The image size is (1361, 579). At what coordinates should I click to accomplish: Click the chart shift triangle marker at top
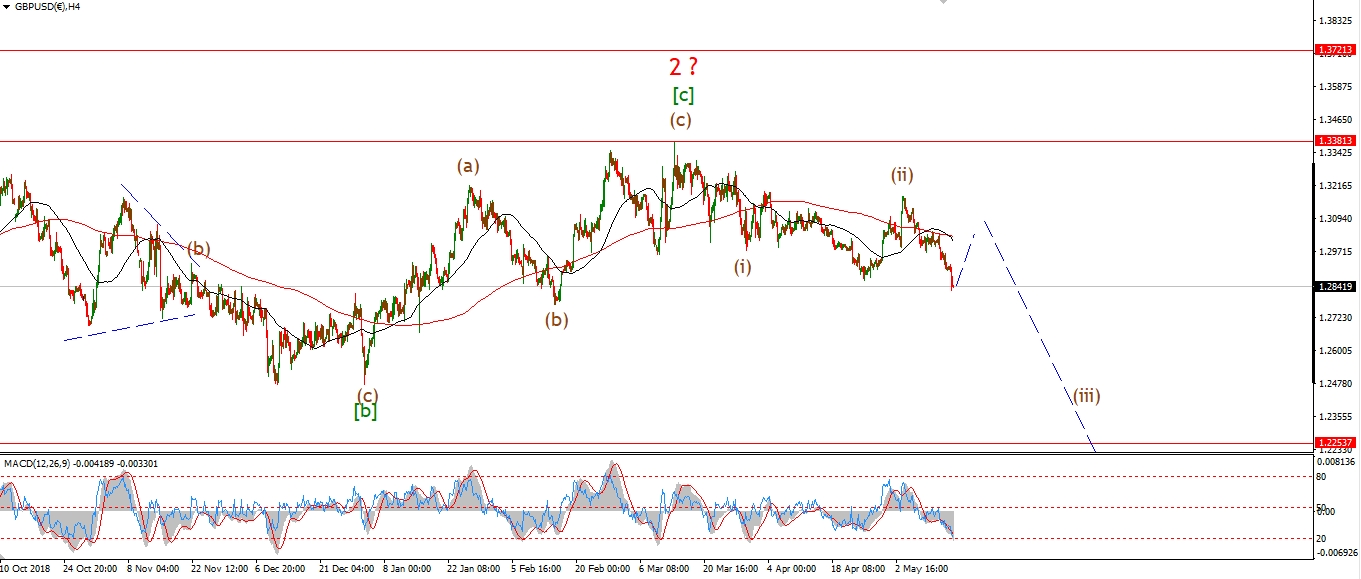pos(943,4)
